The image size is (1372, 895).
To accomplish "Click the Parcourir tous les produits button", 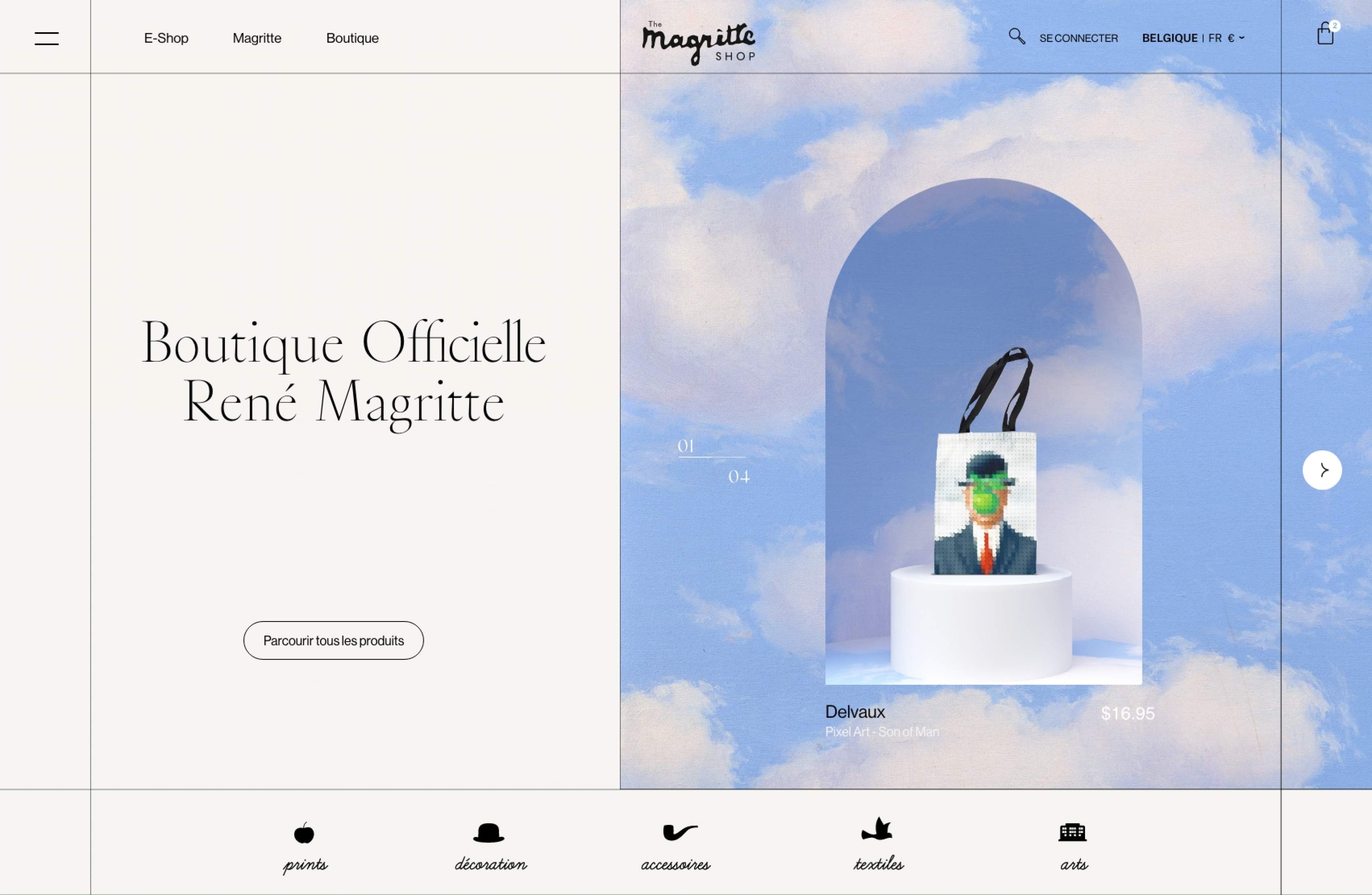I will pyautogui.click(x=333, y=640).
